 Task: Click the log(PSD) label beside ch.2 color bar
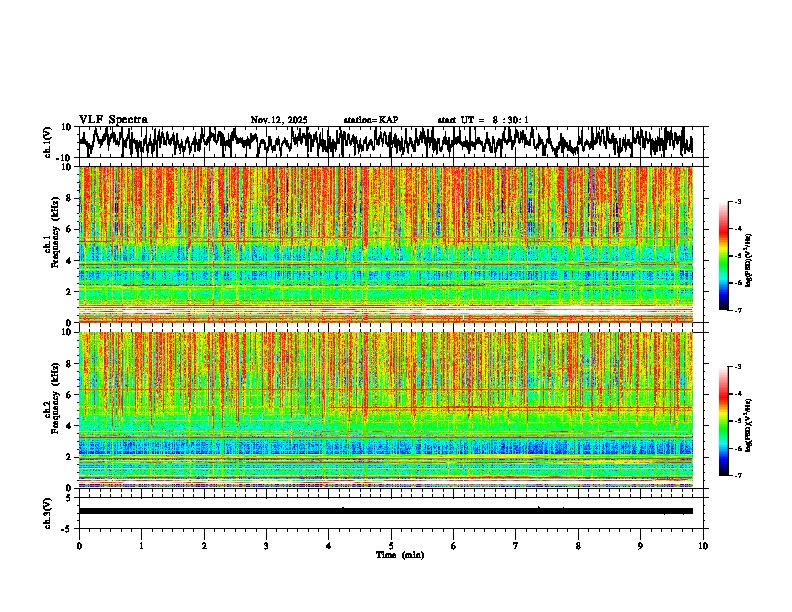749,425
